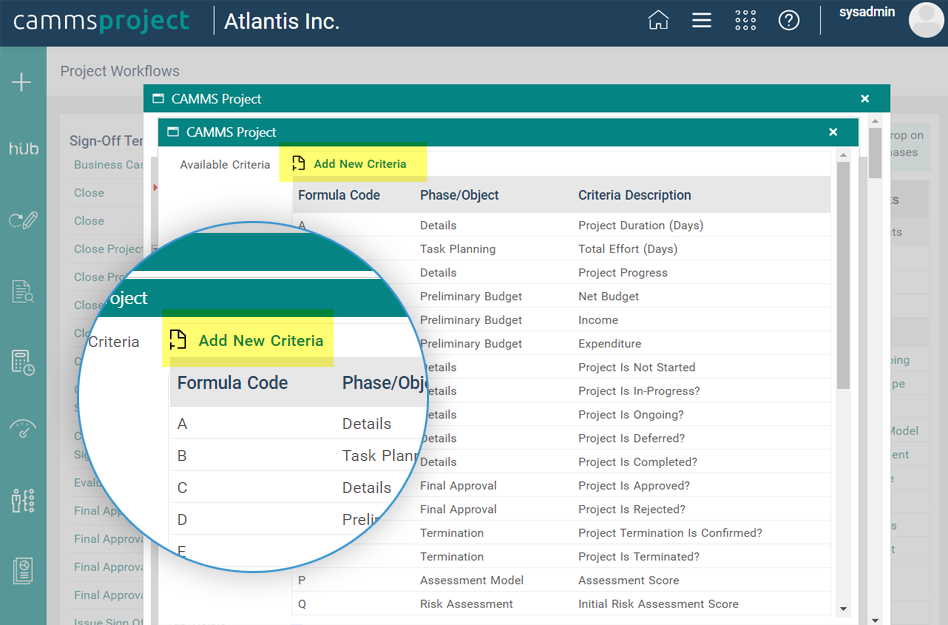Viewport: 948px width, 625px height.
Task: Click the inner dialog scrollbar thumb
Action: [843, 275]
